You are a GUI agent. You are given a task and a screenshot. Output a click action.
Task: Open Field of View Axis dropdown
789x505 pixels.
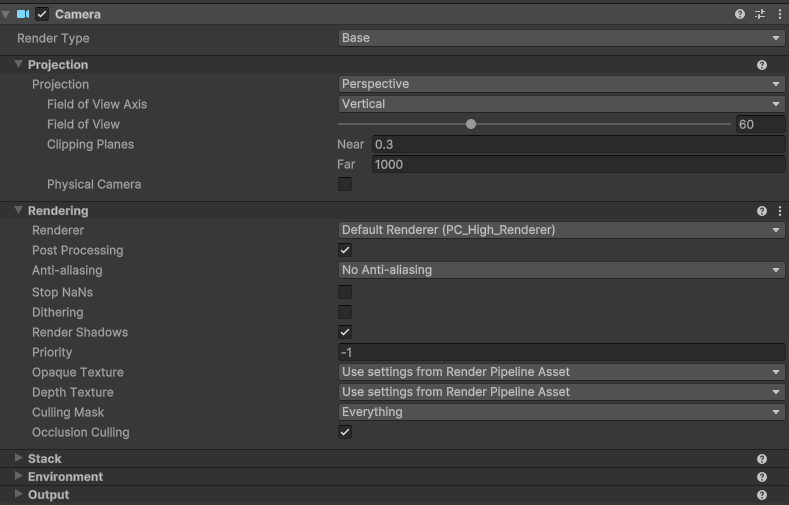tap(561, 104)
